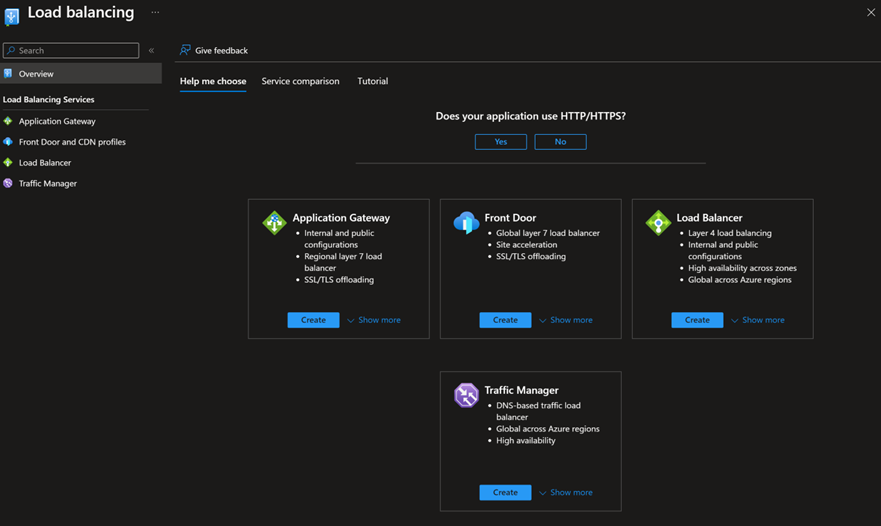The height and width of the screenshot is (526, 881).
Task: Click 'Site acceleration' bullet in Front Door
Action: [x=526, y=244]
